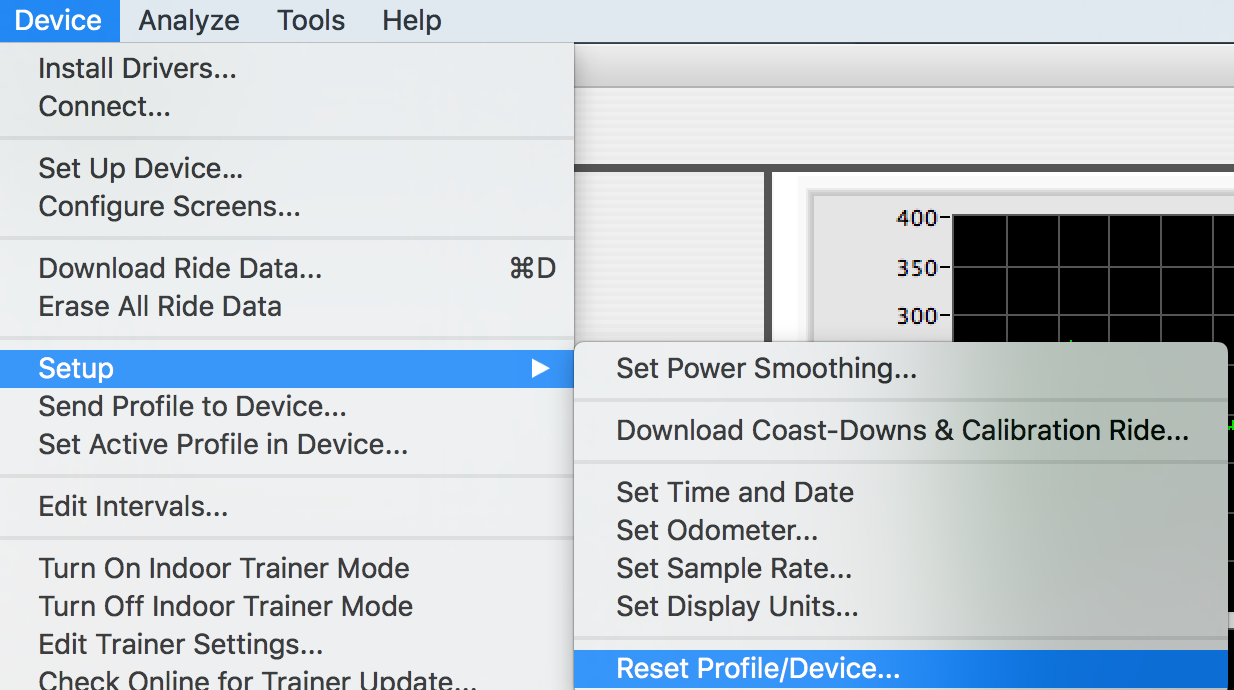The image size is (1234, 690).
Task: Open Edit Intervals dialog
Action: [x=133, y=506]
